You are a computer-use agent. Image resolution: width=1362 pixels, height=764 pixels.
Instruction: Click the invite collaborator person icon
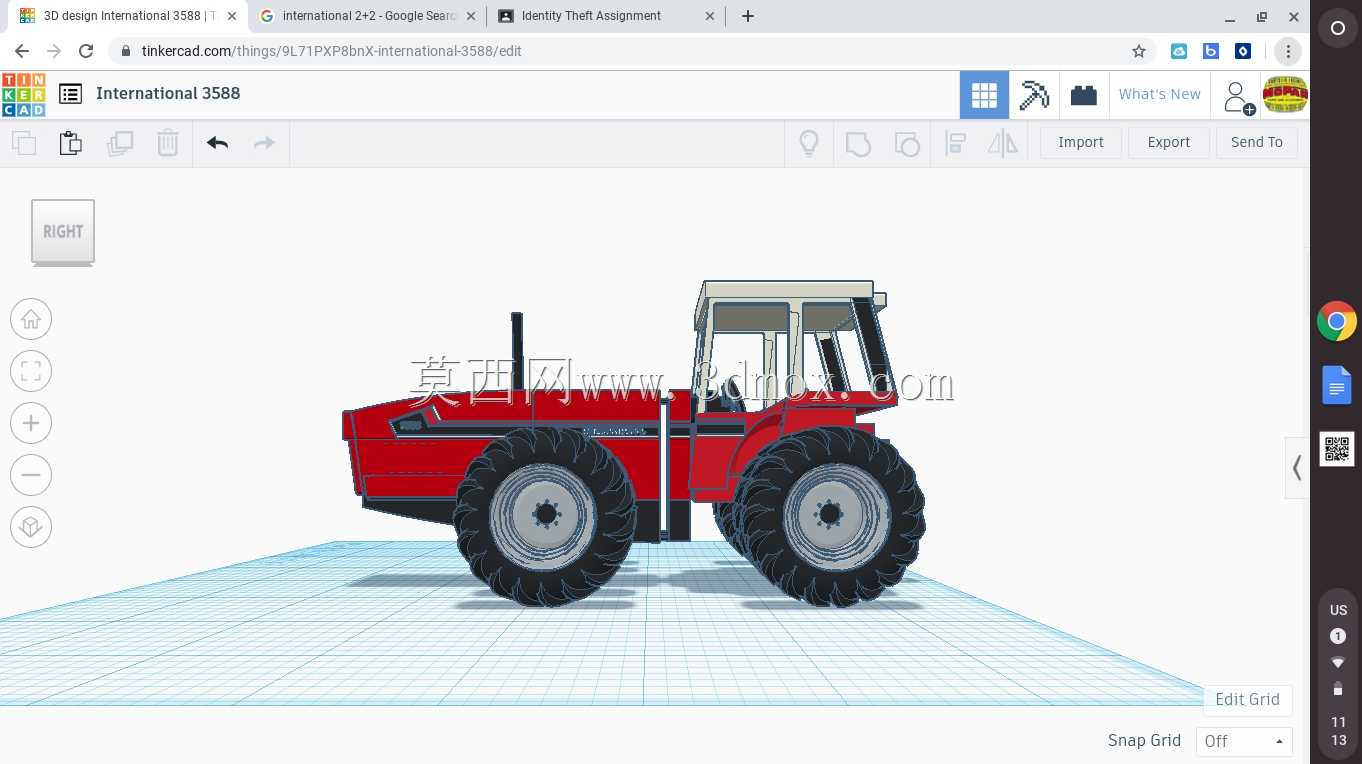[1238, 97]
